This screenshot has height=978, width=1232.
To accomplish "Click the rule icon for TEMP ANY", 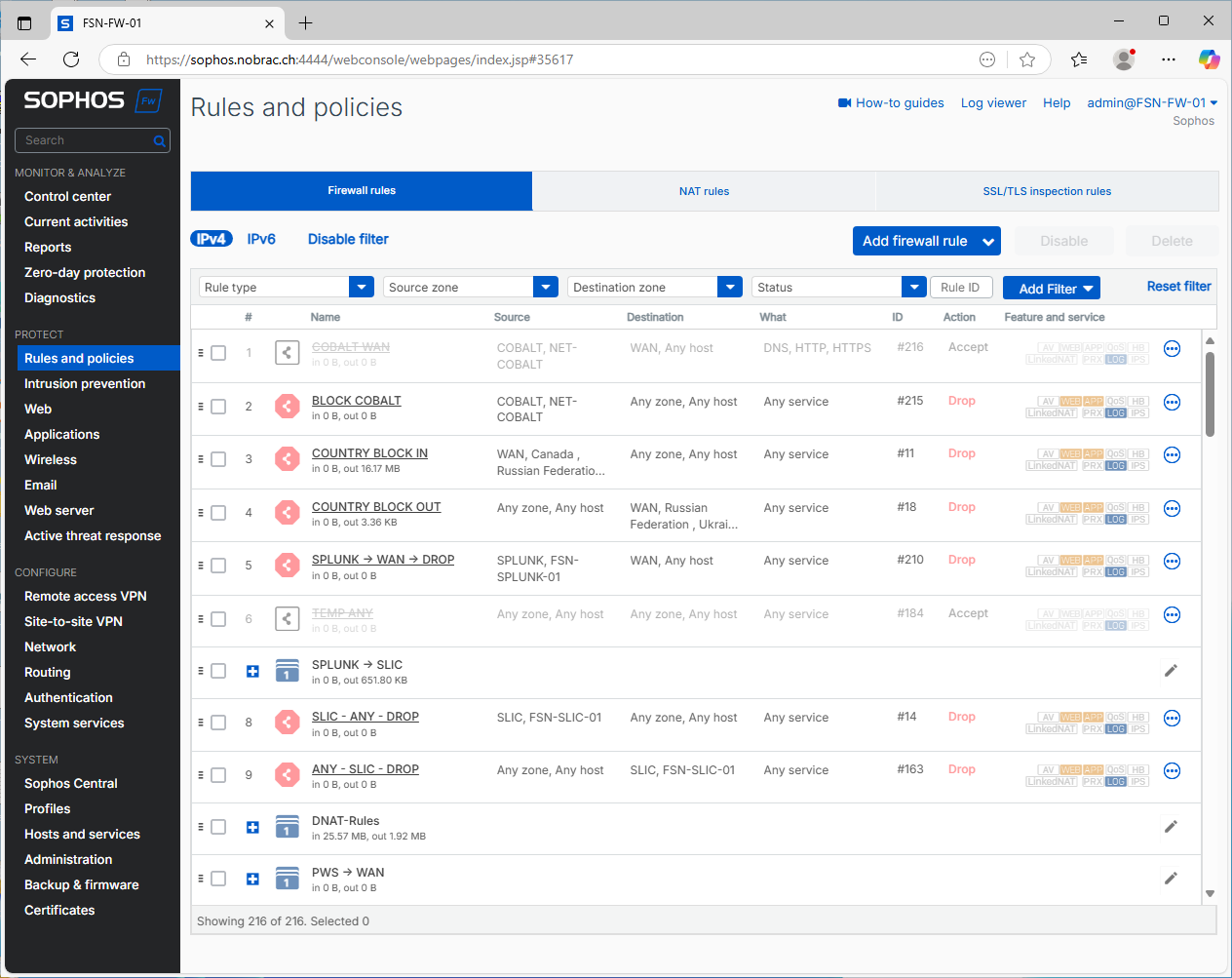I will (287, 618).
